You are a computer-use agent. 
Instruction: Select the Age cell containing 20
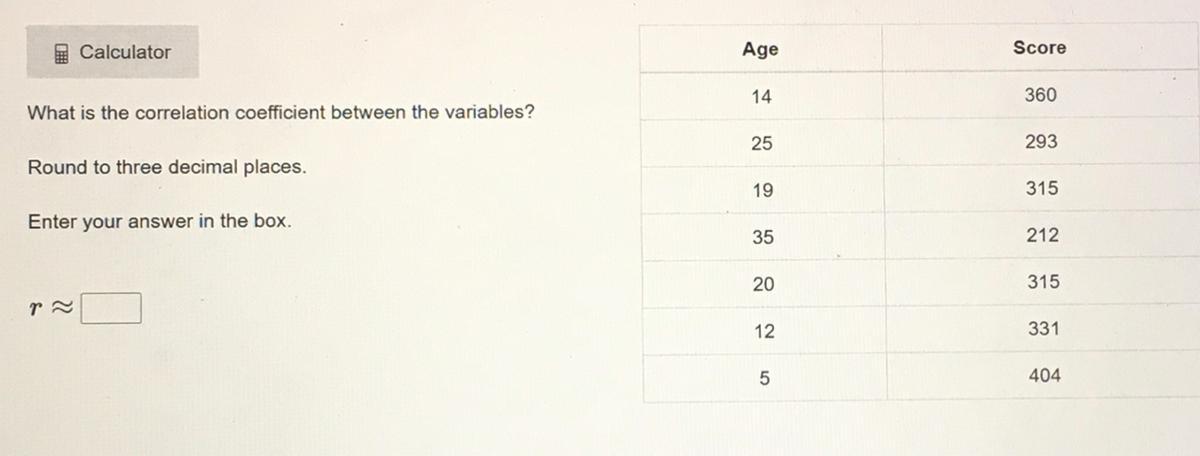(763, 285)
